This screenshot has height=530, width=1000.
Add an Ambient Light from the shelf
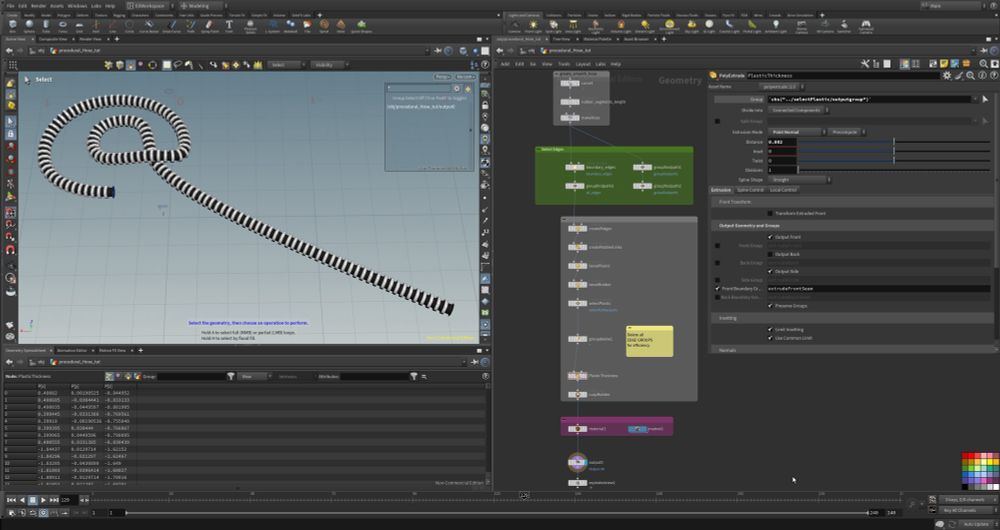tap(776, 26)
